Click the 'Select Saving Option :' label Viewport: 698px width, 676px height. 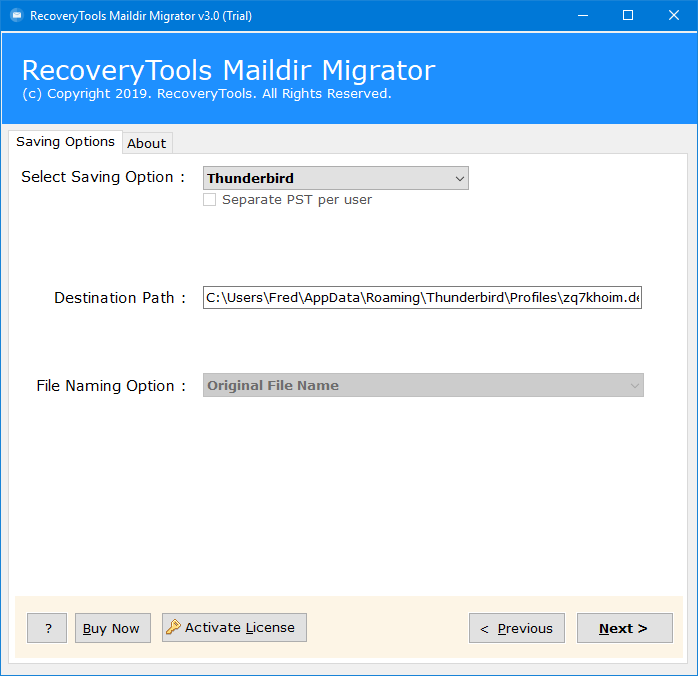[x=103, y=177]
